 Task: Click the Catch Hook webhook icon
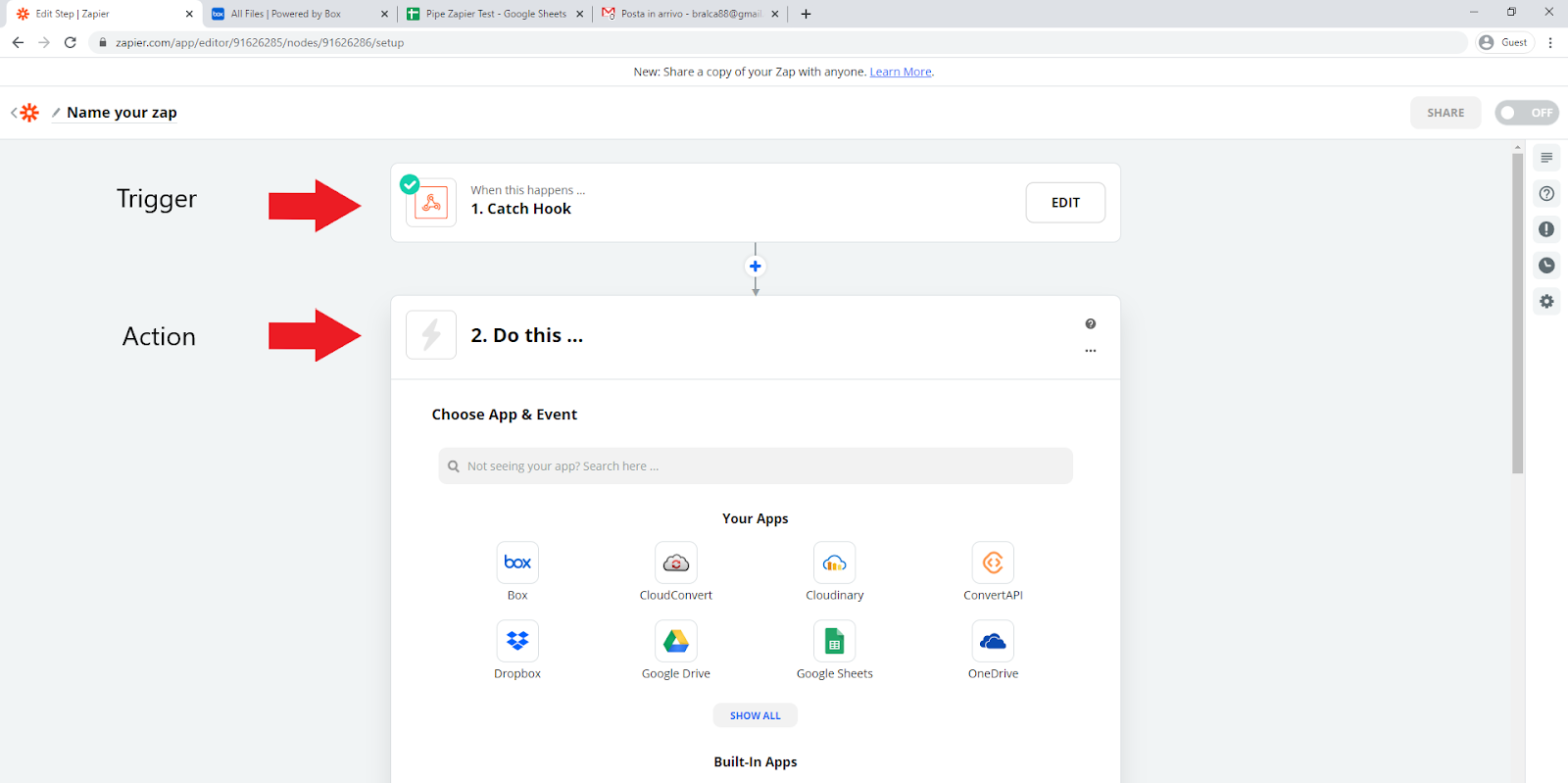[x=431, y=203]
